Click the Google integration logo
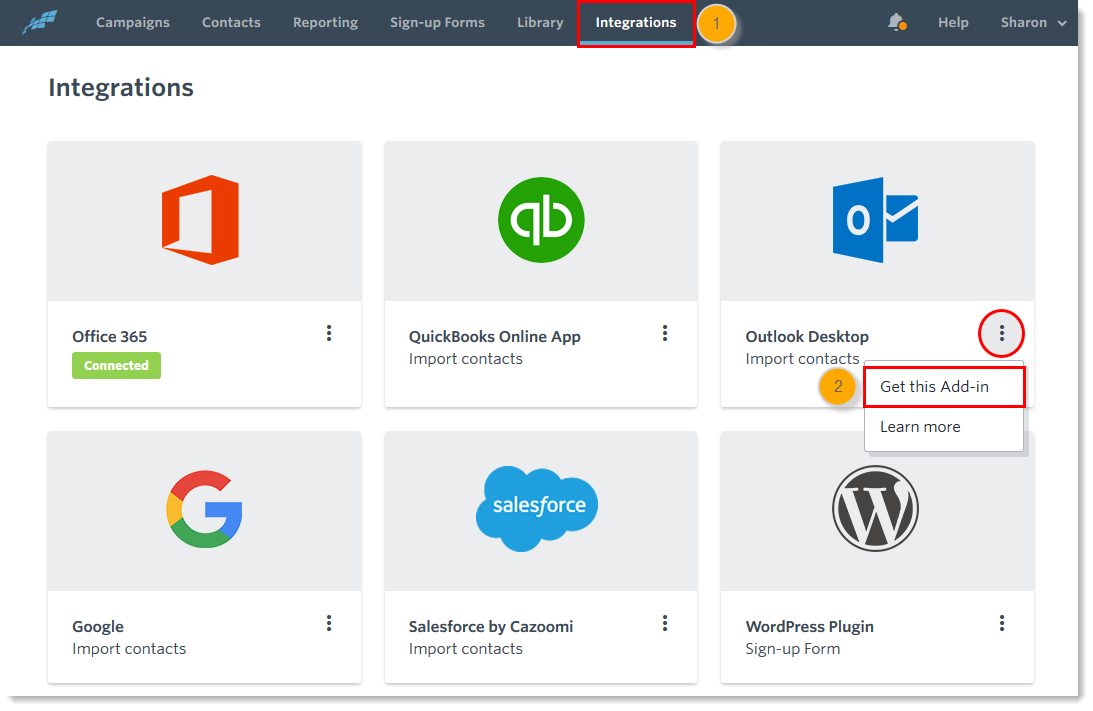The height and width of the screenshot is (711, 1093). pos(204,508)
